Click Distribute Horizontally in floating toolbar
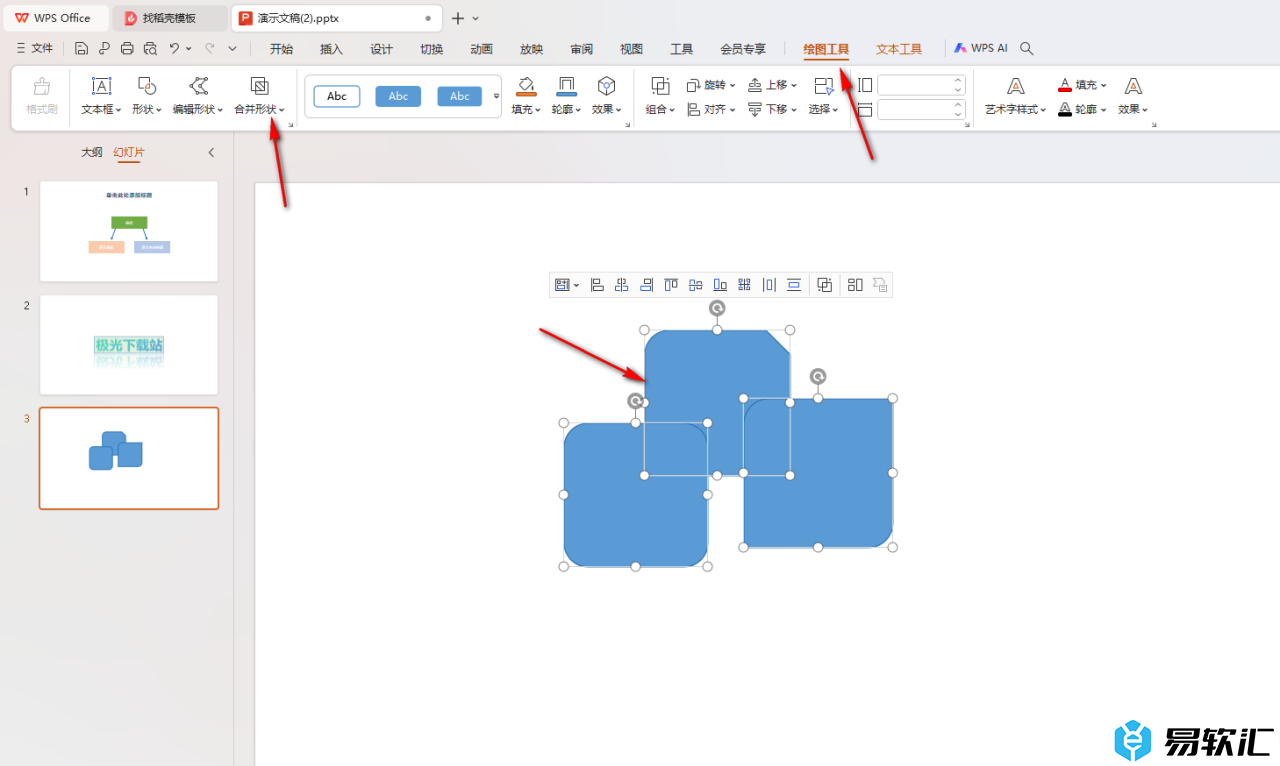Screen dimensions: 1280x766 coord(769,285)
